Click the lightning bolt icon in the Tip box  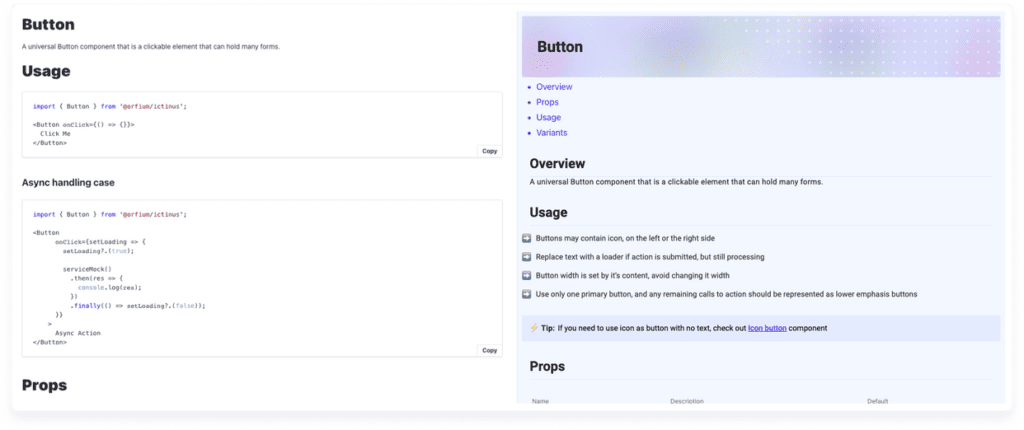click(532, 328)
